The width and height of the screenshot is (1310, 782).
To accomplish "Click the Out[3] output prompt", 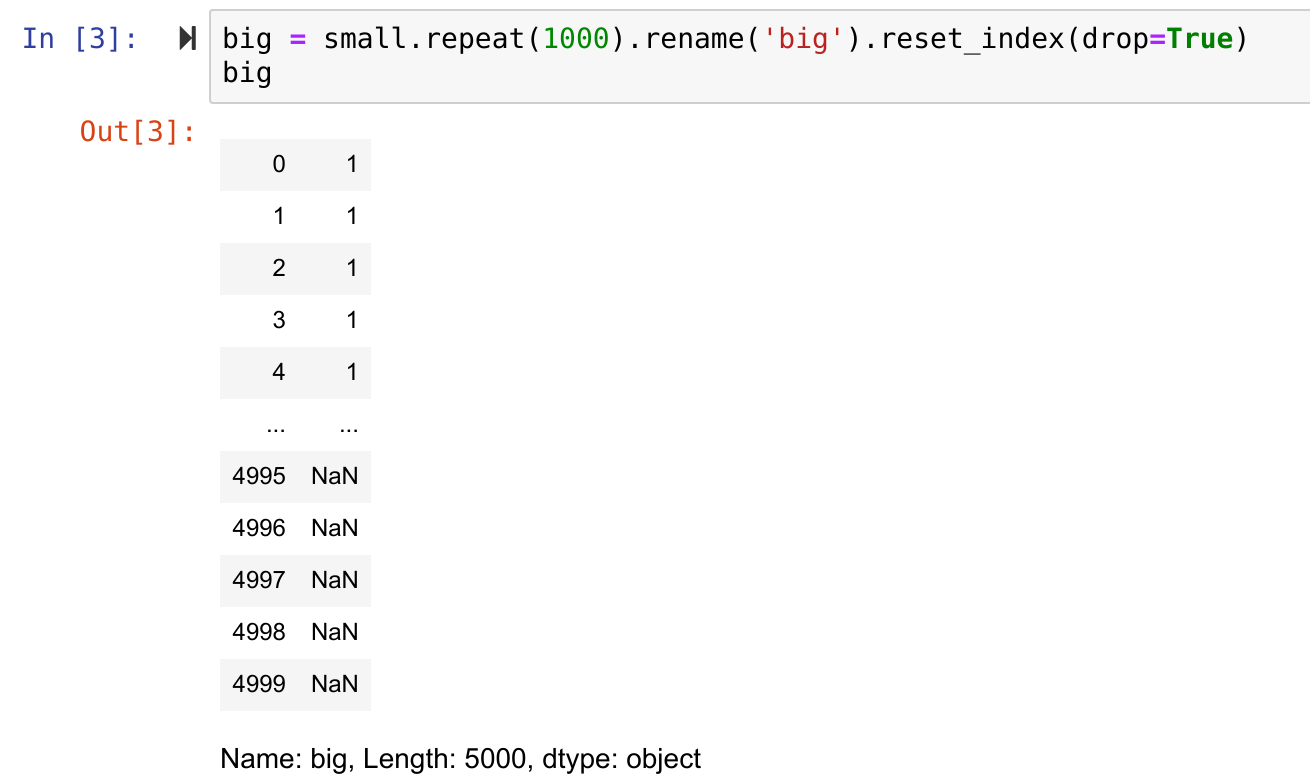I will [138, 131].
